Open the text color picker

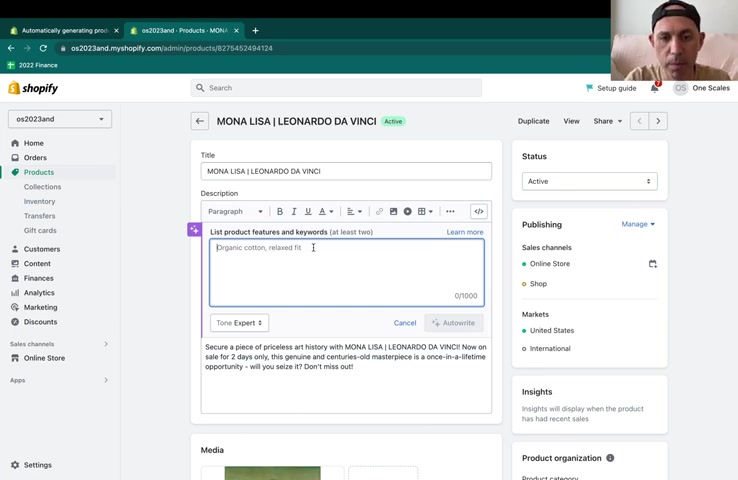coord(326,212)
